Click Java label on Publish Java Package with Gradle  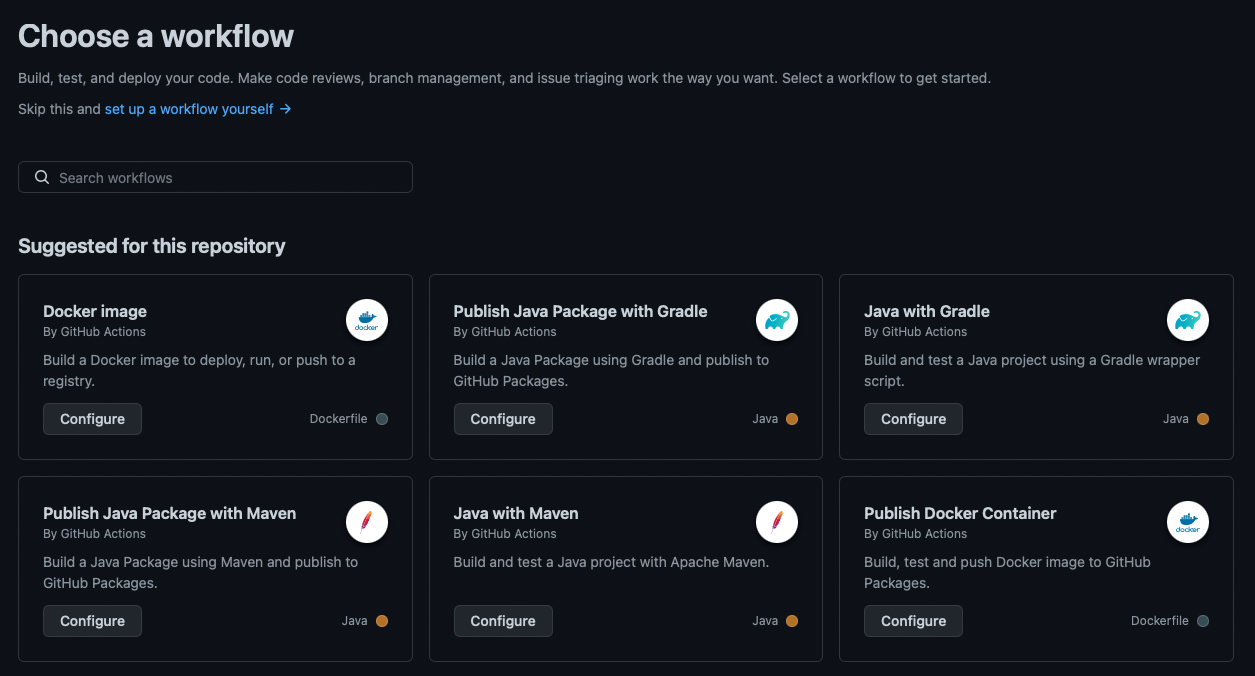[765, 419]
